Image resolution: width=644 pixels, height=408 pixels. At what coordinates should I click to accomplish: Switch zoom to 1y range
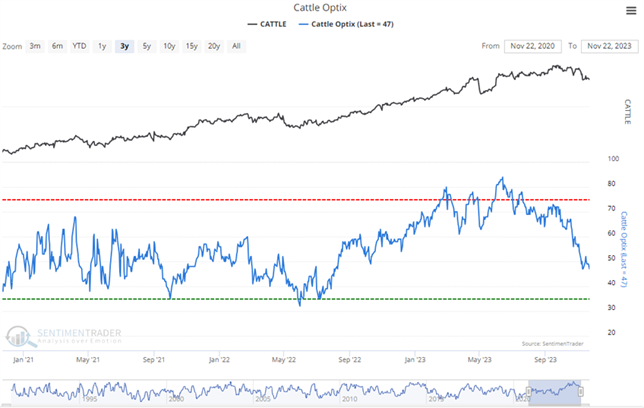coord(103,46)
